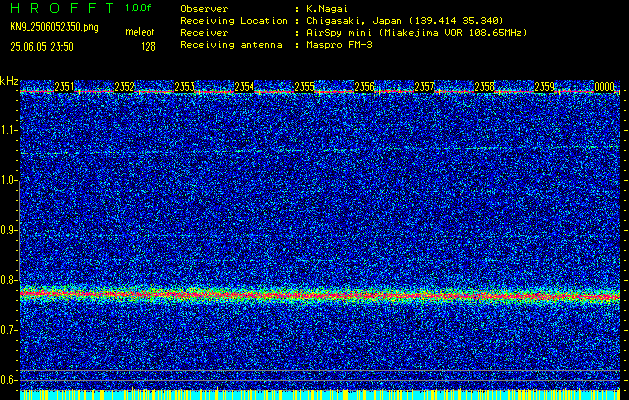Image resolution: width=629 pixels, height=400 pixels.
Task: Click the 2357 time marker
Action: (424, 87)
